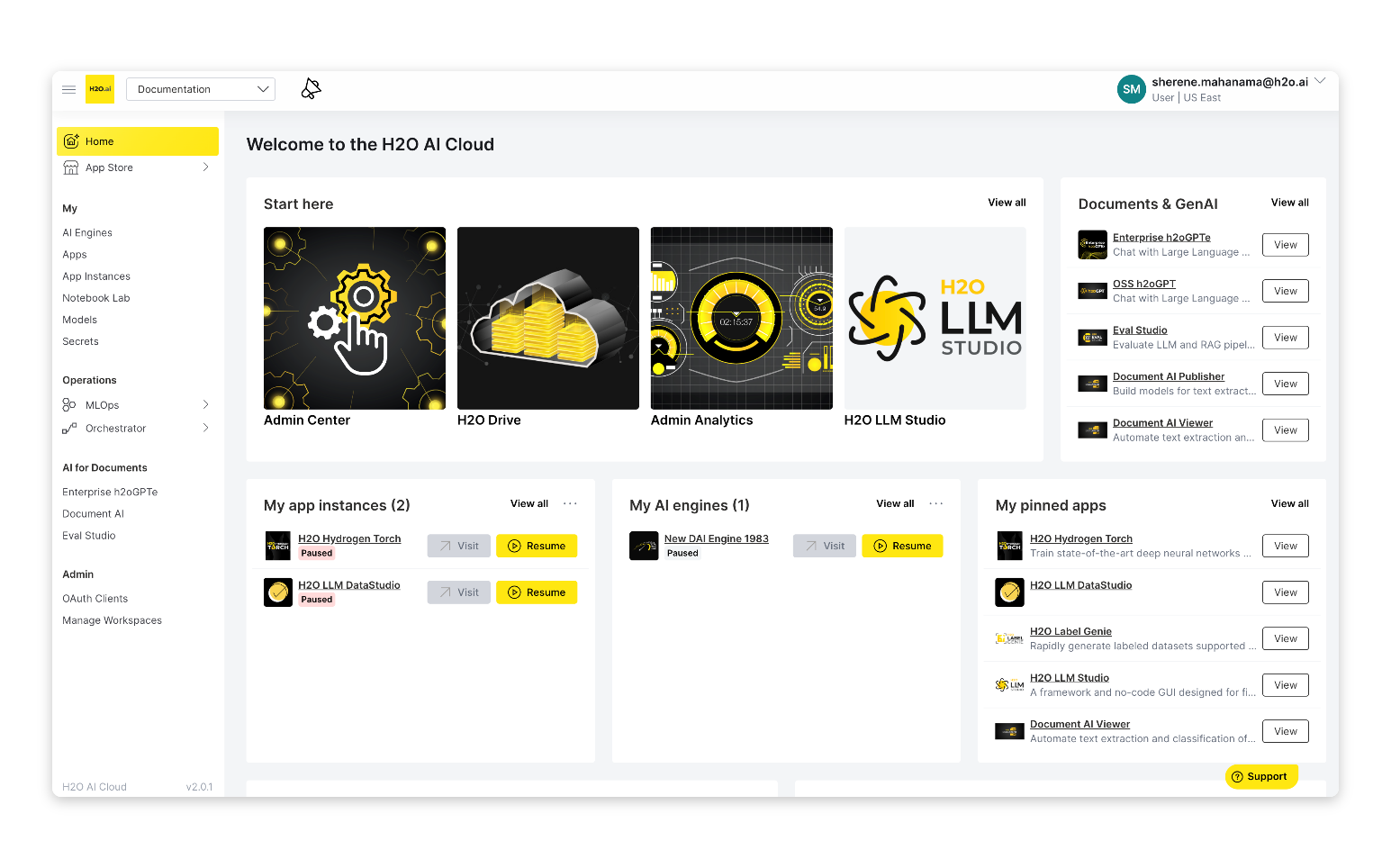Click Enterprise h2oGPTe app icon

click(1092, 245)
